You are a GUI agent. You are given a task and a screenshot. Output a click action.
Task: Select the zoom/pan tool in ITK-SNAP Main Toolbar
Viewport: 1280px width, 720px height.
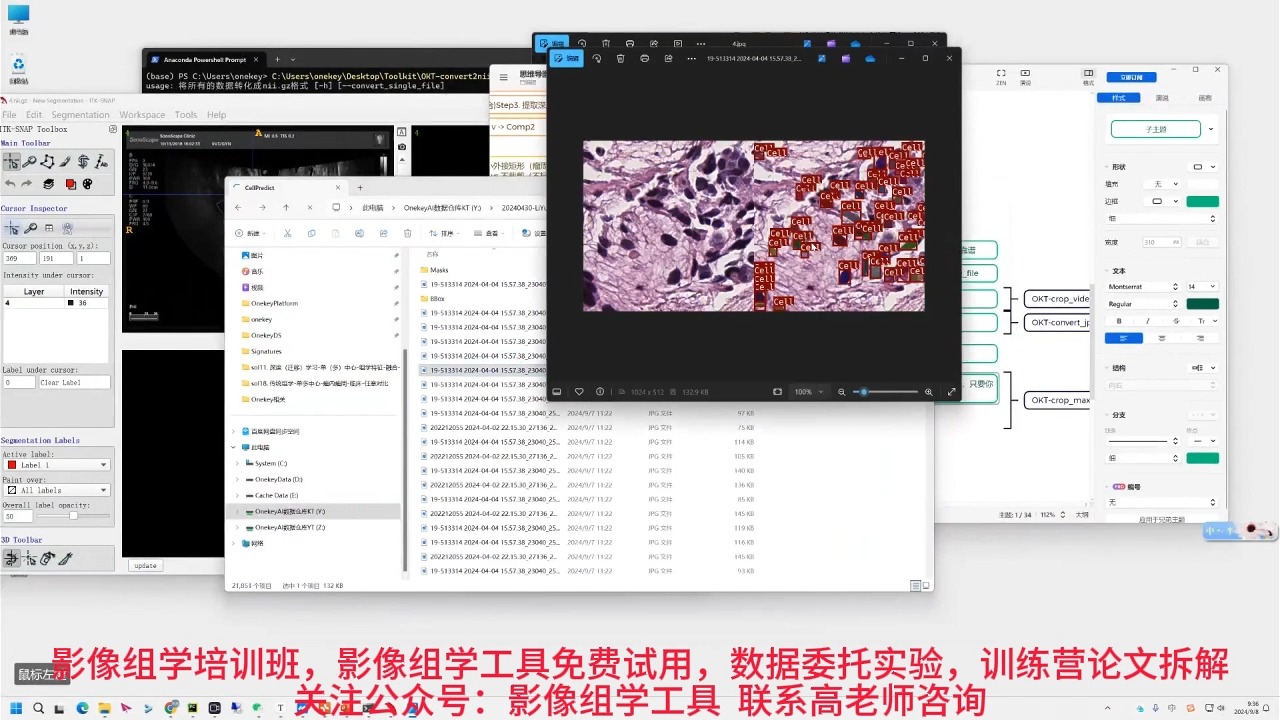[30, 161]
